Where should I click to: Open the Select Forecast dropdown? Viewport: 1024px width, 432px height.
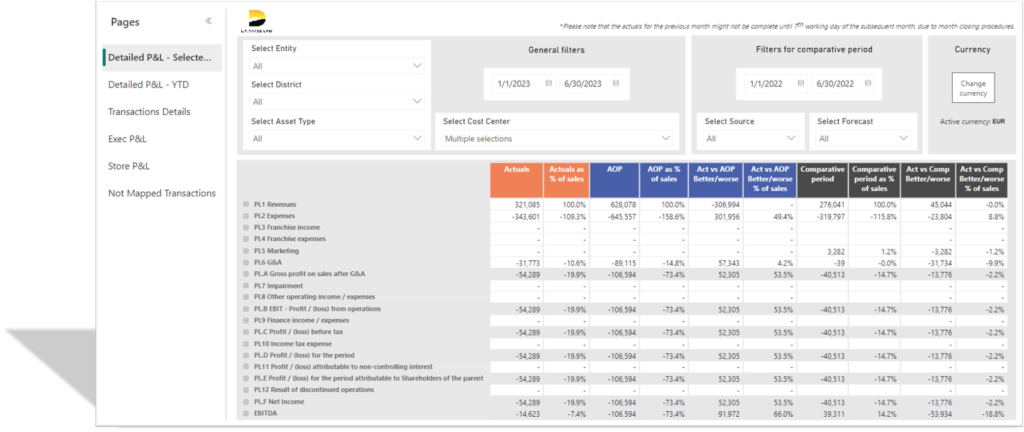coord(862,139)
